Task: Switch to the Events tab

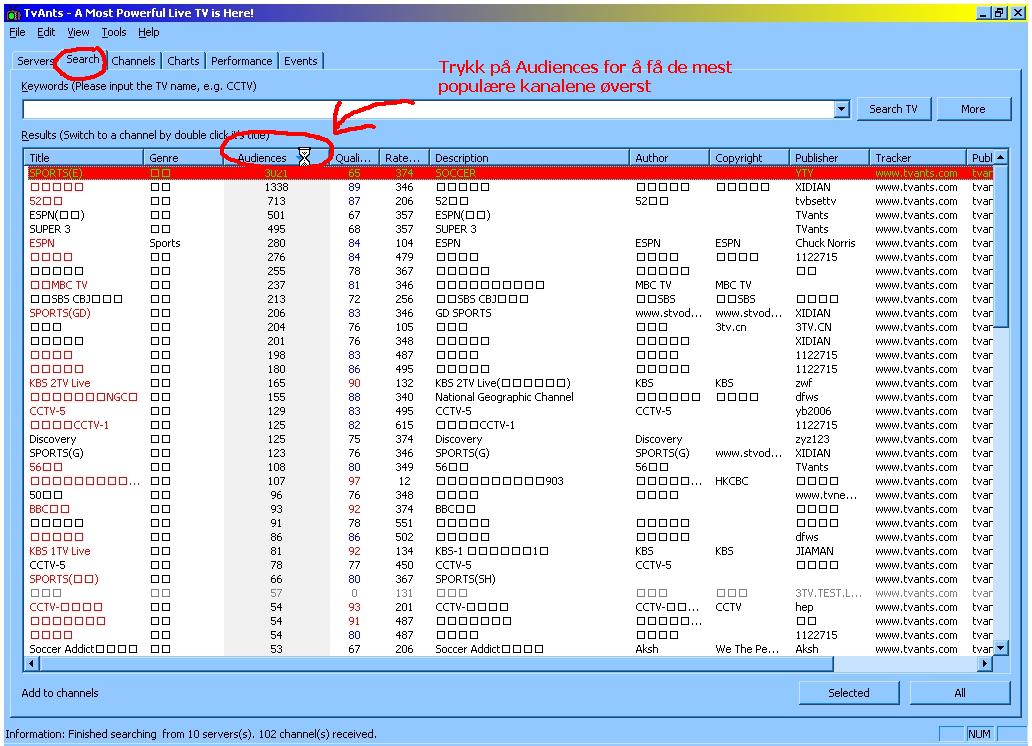Action: point(301,61)
